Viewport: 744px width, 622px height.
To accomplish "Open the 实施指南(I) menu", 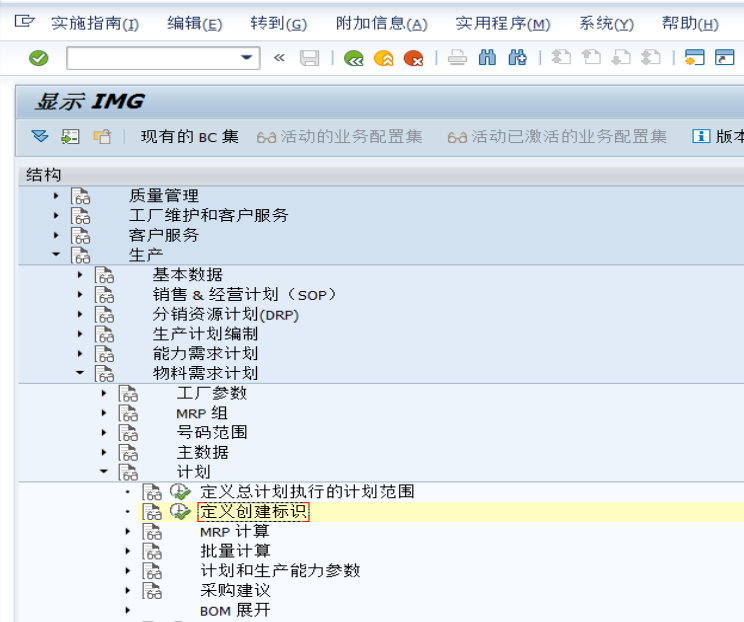I will (95, 23).
